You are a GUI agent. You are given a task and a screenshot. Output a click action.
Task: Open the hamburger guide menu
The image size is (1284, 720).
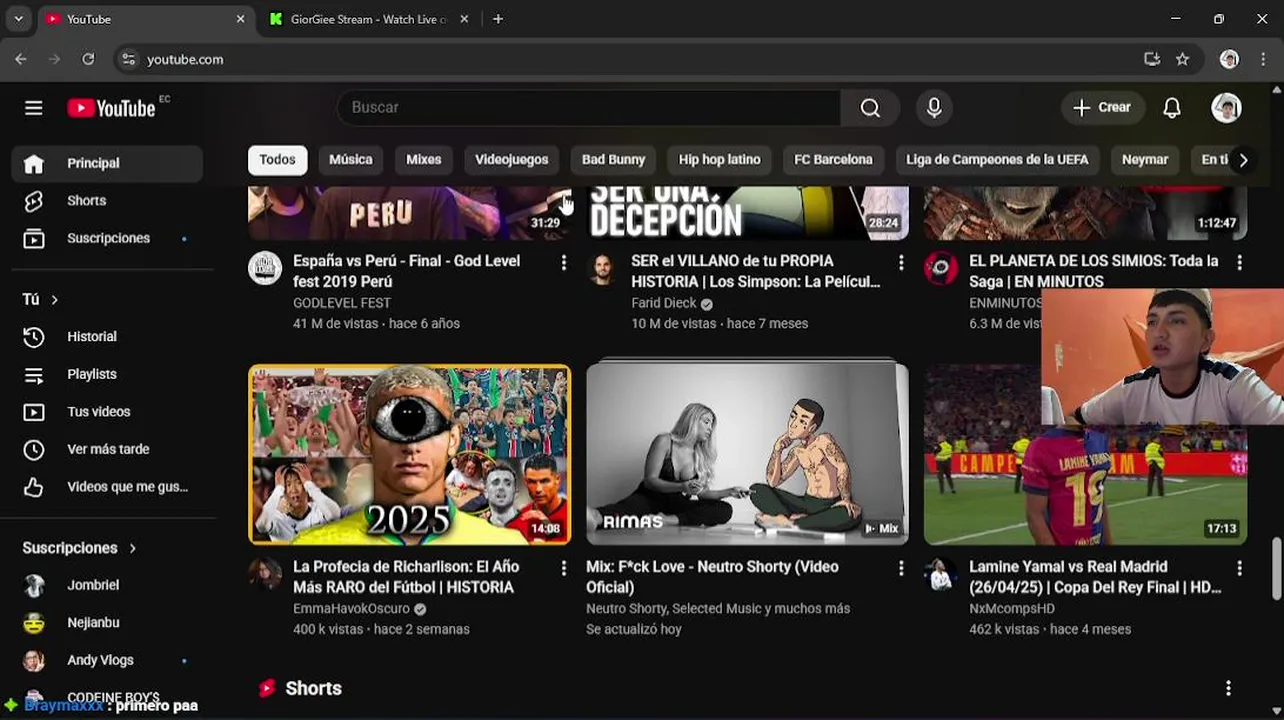34,108
